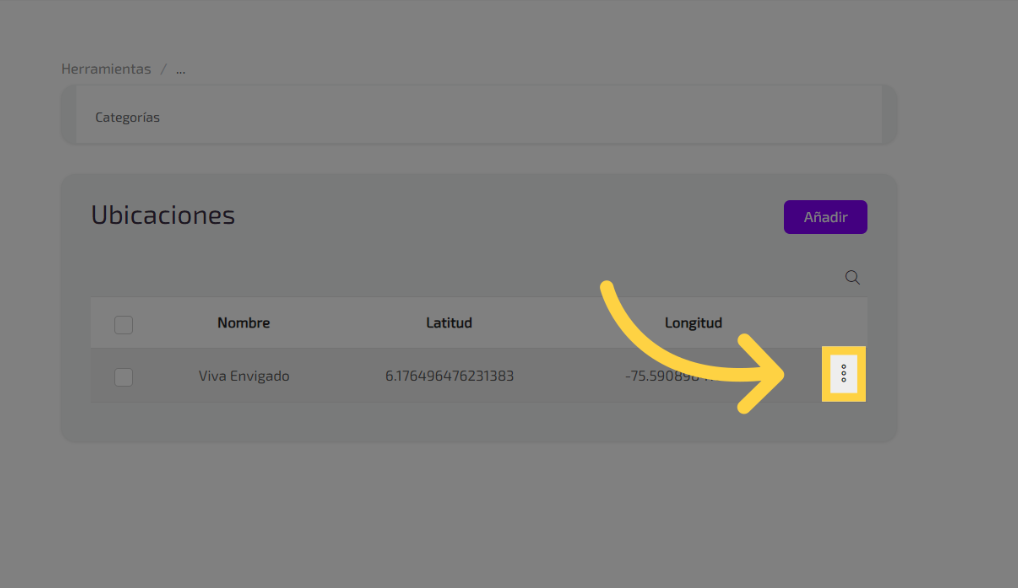Expand the collapsed breadcrumb ellipsis
The width and height of the screenshot is (1018, 588).
pos(181,69)
